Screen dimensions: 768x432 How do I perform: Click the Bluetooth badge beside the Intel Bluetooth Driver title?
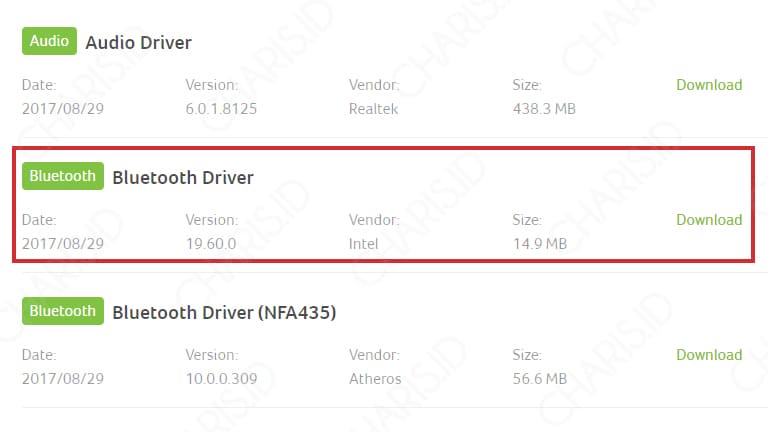coord(63,176)
